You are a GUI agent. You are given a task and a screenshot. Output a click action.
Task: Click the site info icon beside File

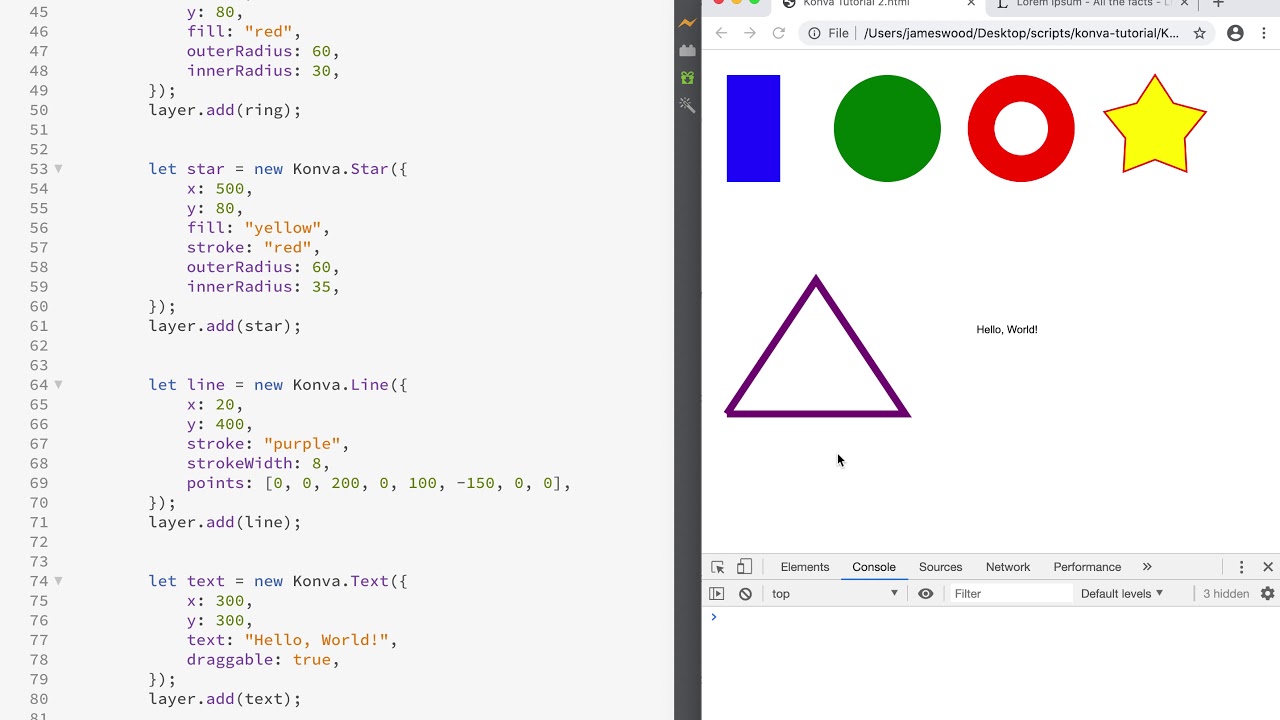tap(814, 33)
